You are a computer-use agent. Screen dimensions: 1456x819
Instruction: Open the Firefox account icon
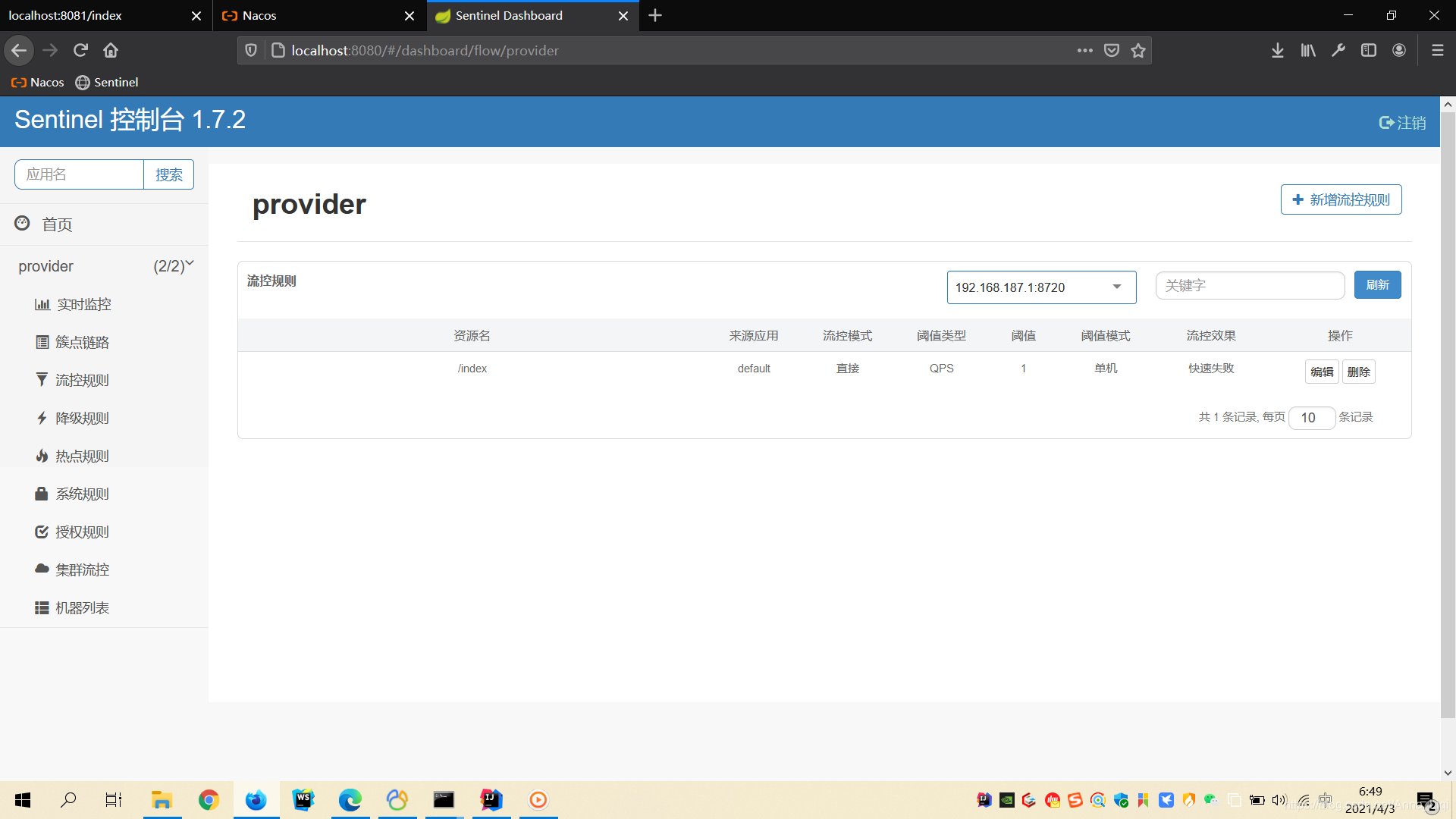1399,50
